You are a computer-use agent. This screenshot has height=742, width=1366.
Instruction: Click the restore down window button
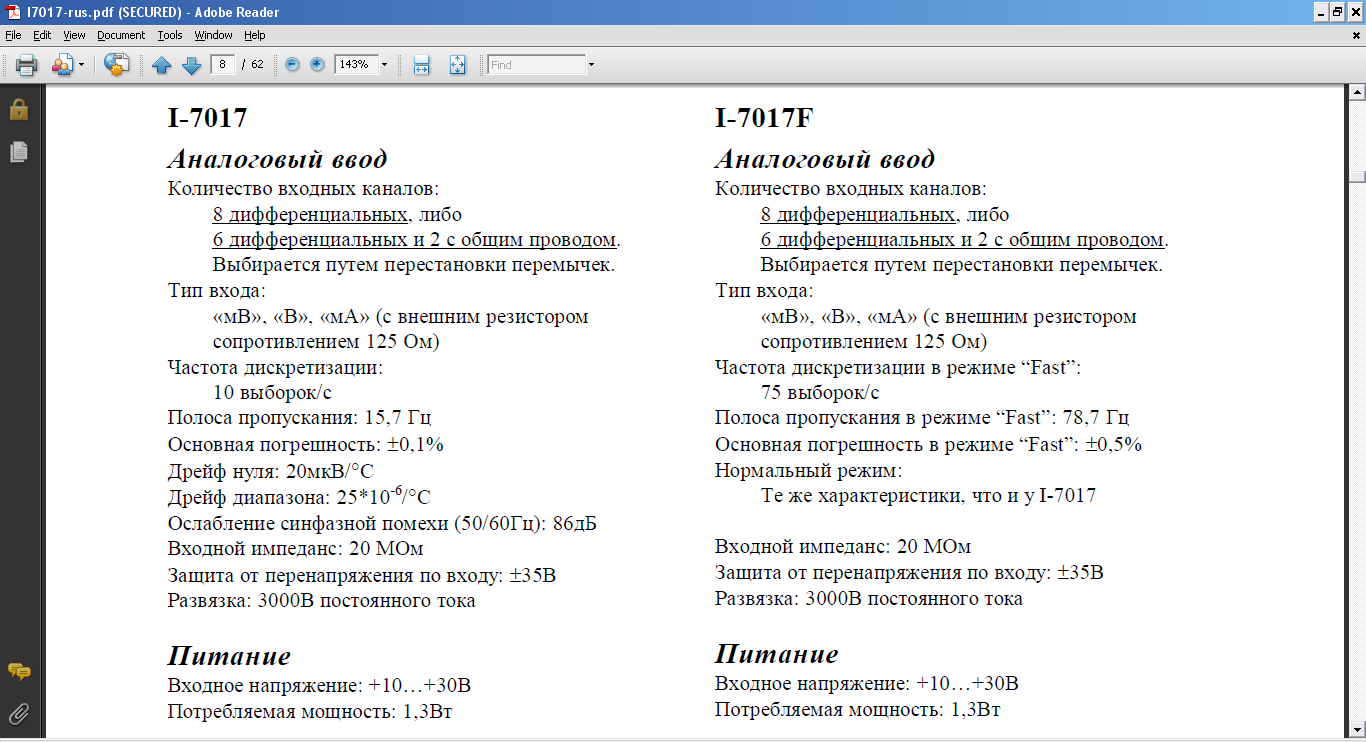click(1337, 12)
